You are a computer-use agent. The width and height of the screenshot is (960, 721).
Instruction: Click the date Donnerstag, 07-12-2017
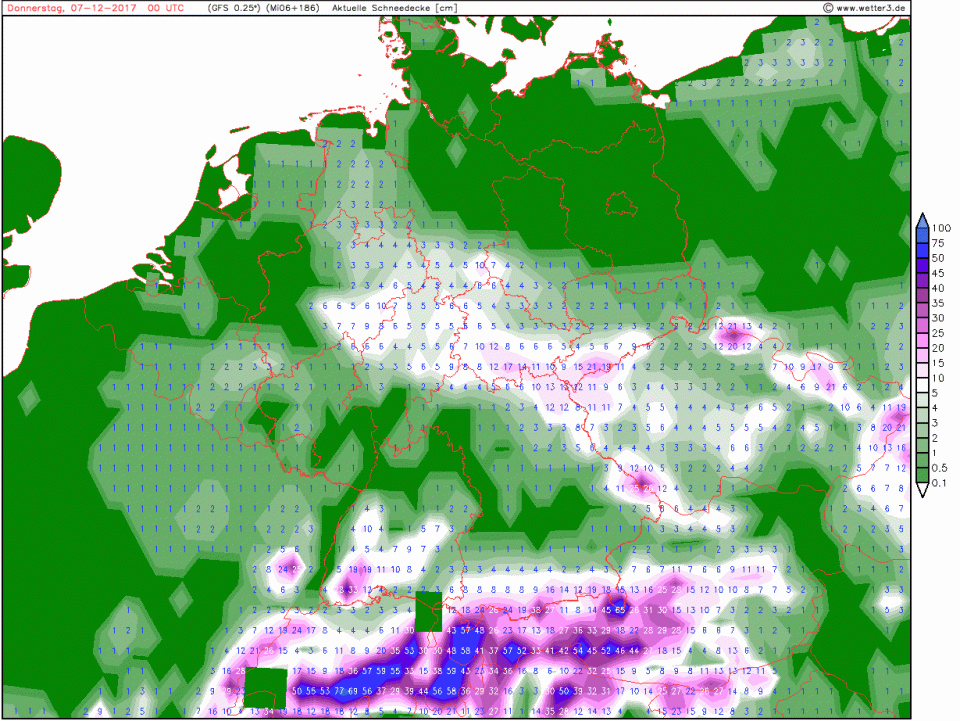point(68,8)
